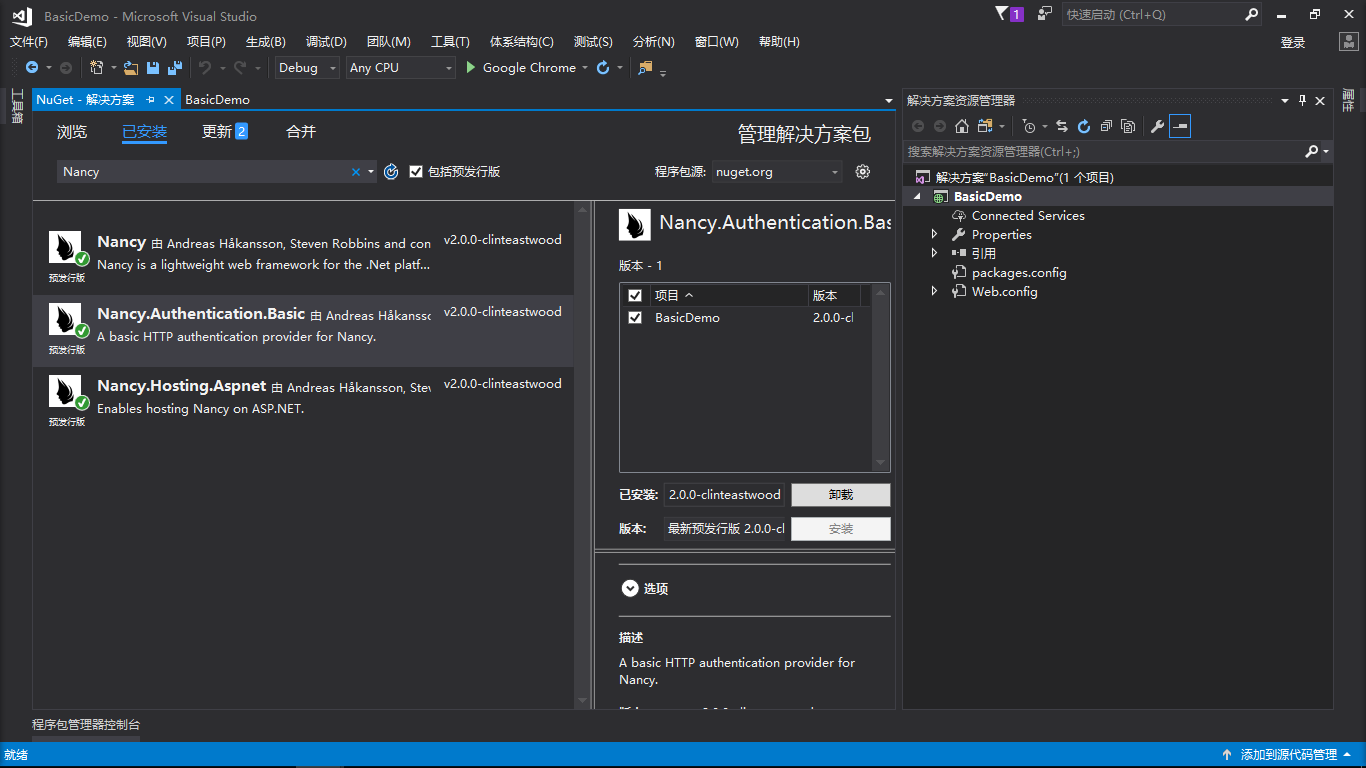1366x768 pixels.
Task: Click the 卸载 button
Action: tap(841, 495)
